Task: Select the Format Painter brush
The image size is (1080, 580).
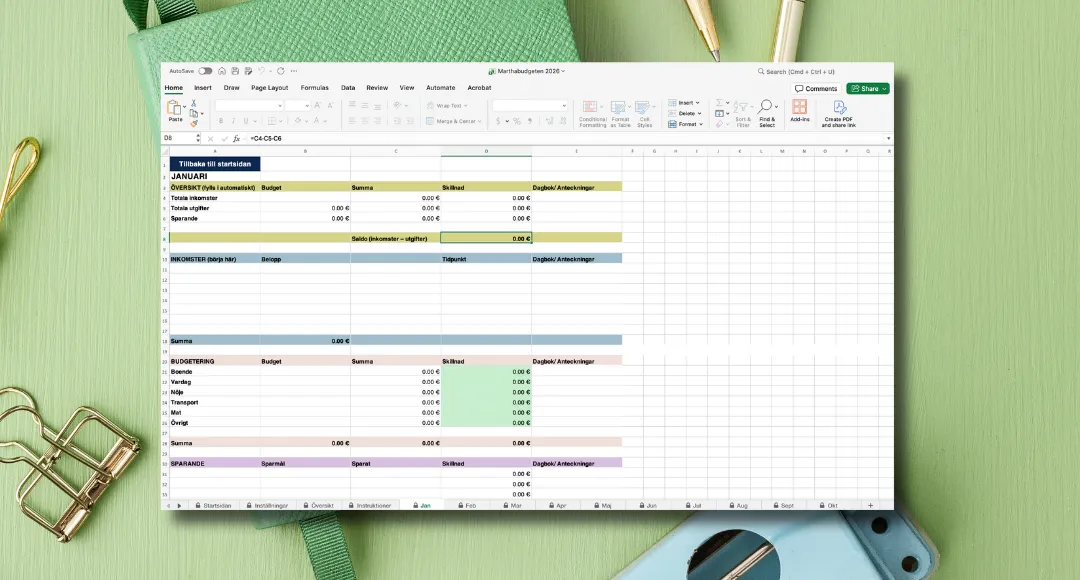Action: (x=194, y=123)
